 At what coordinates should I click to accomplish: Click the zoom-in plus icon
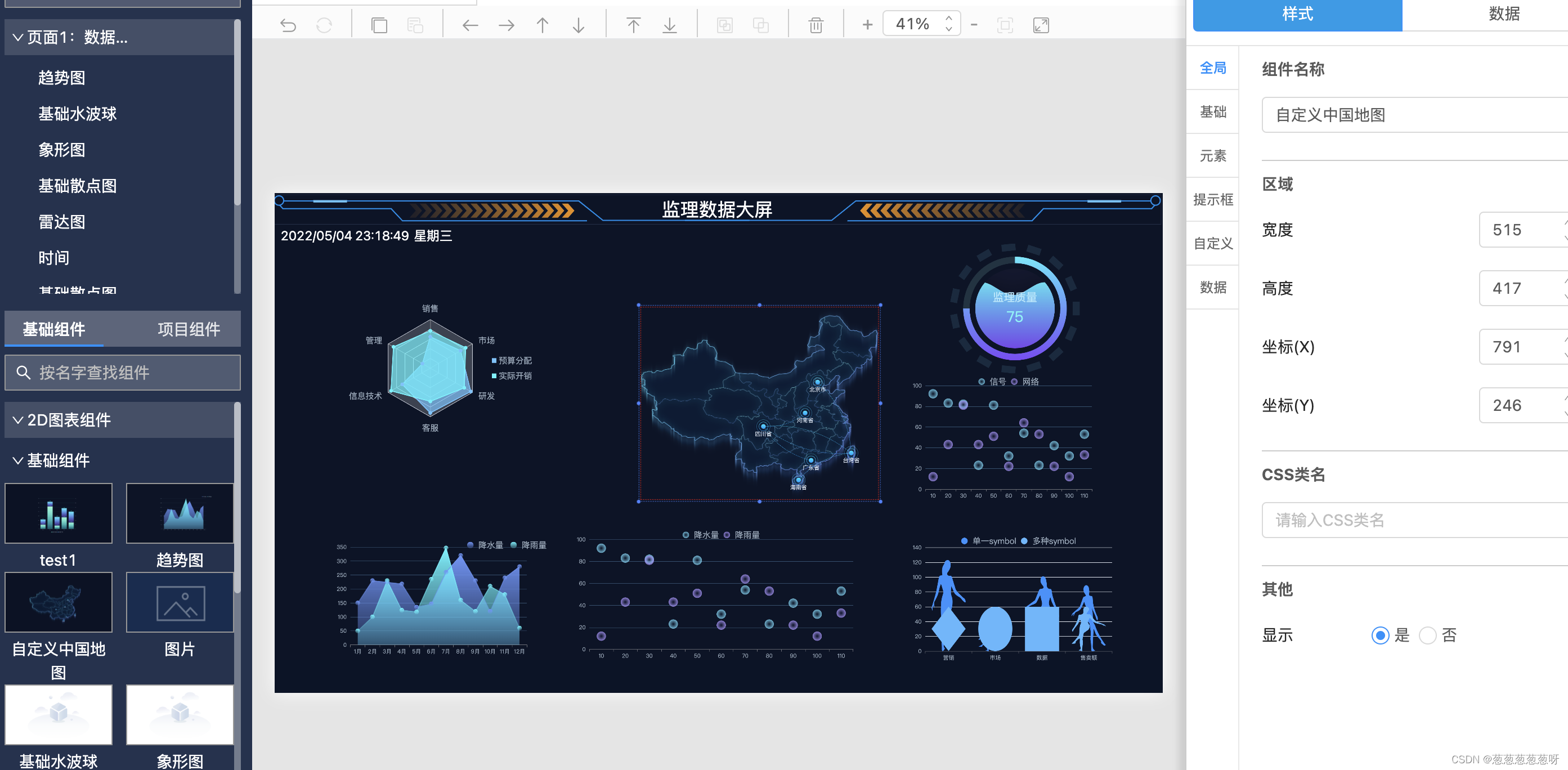867,25
